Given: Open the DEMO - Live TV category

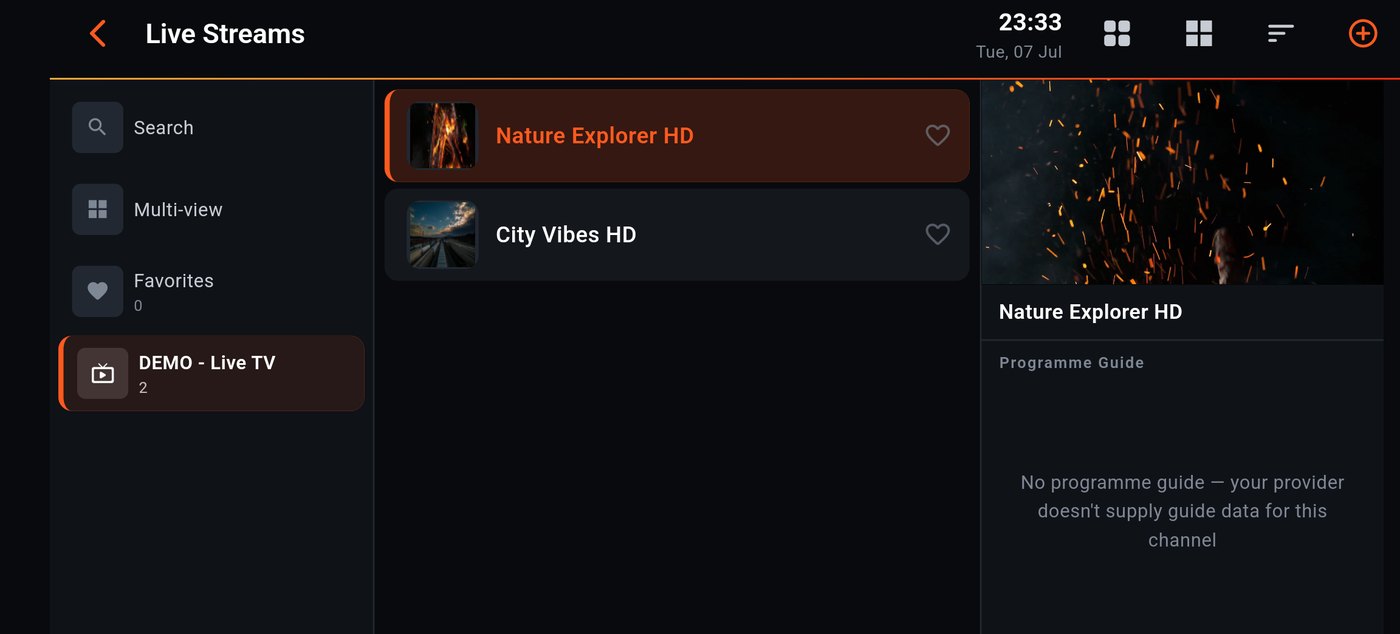Looking at the screenshot, I should tap(212, 373).
